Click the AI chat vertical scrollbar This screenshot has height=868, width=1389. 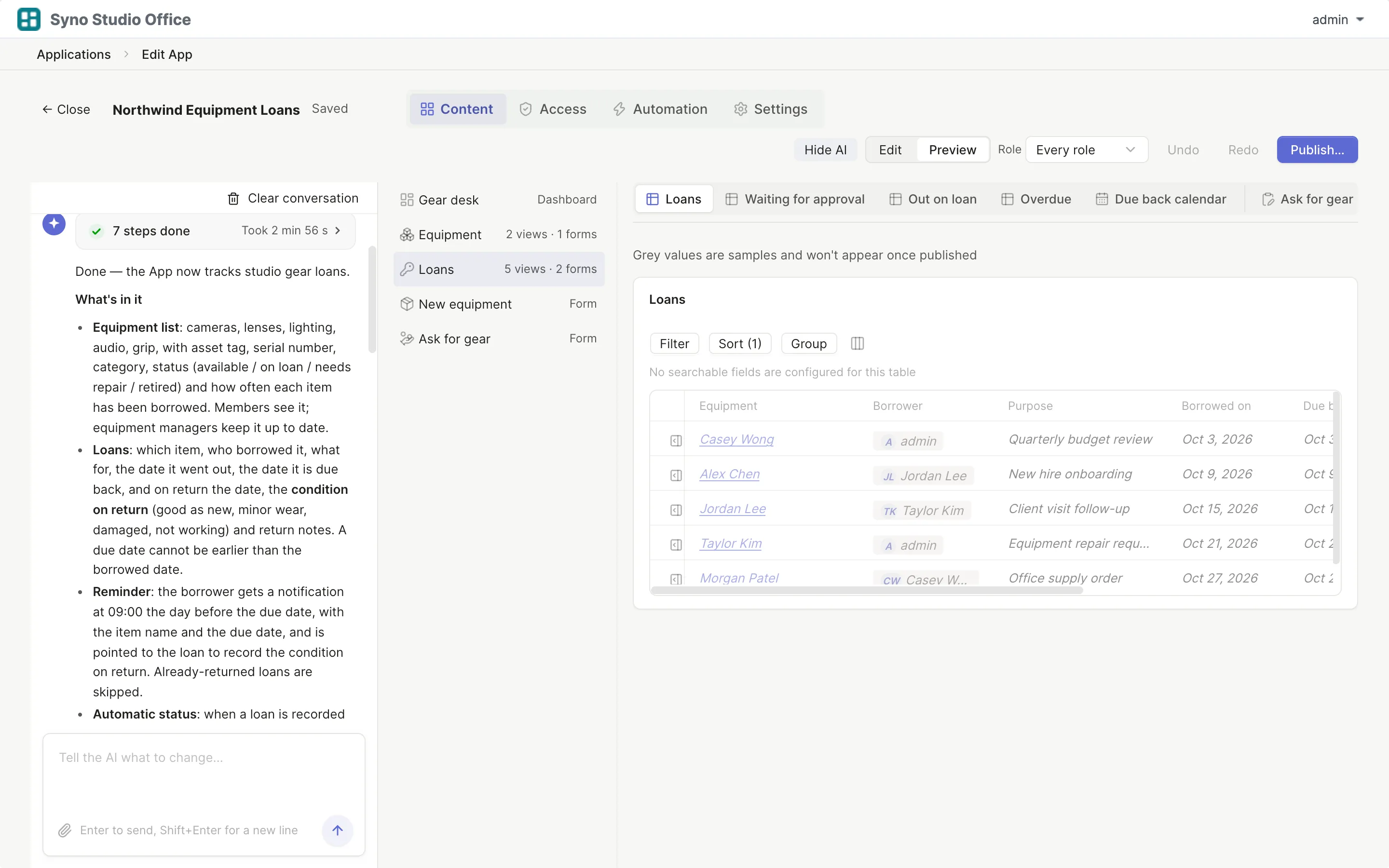click(372, 299)
